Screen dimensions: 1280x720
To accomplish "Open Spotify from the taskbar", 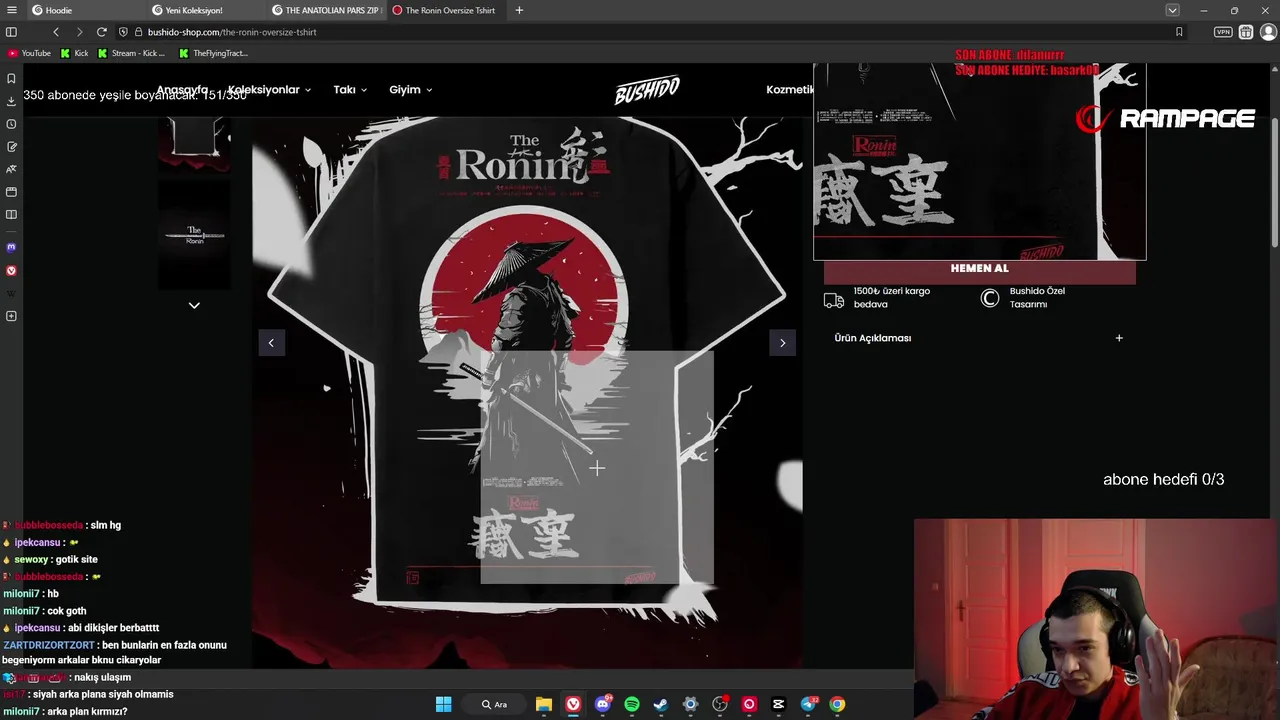I will pos(632,704).
